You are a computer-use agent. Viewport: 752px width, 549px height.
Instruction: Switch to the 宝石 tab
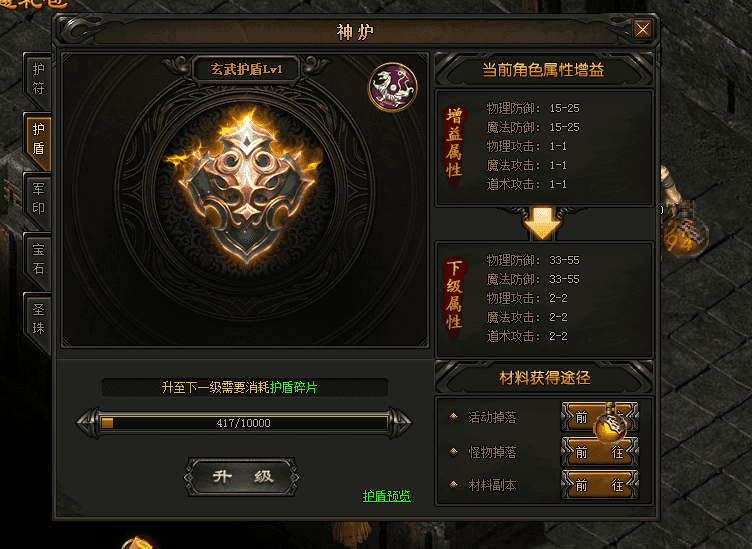pyautogui.click(x=37, y=259)
